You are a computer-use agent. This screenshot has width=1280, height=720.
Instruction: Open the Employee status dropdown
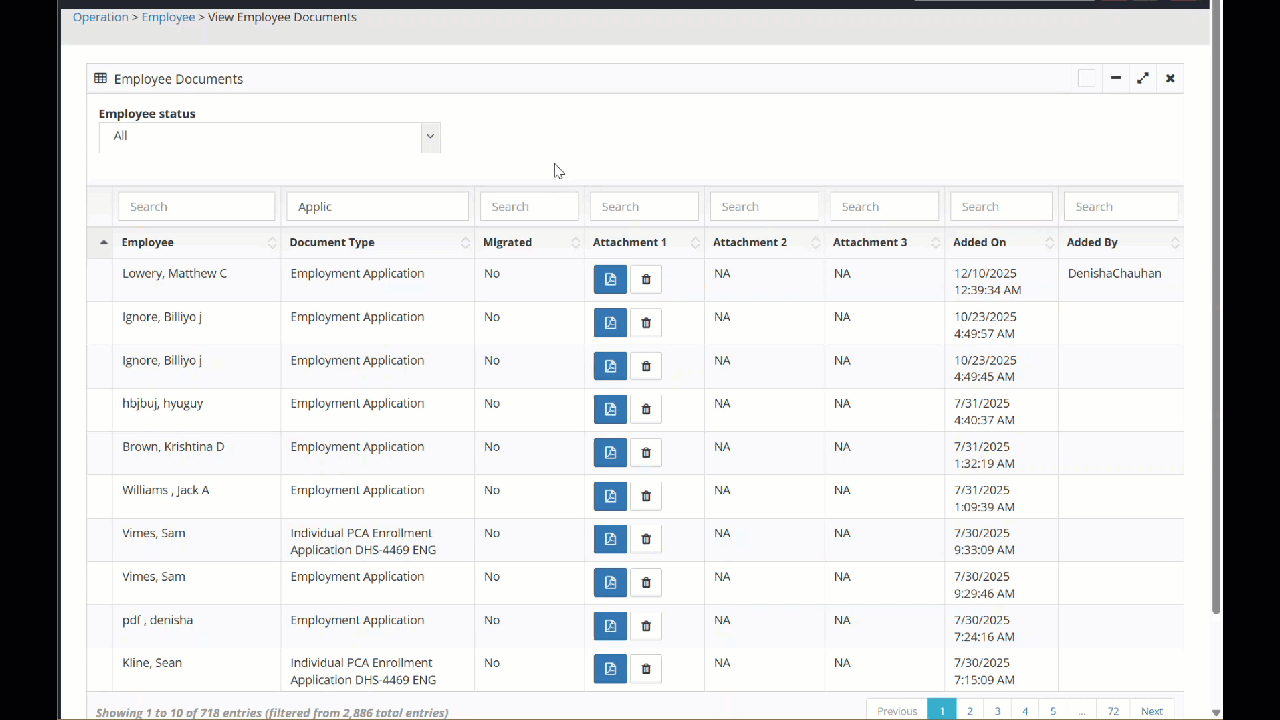(269, 137)
